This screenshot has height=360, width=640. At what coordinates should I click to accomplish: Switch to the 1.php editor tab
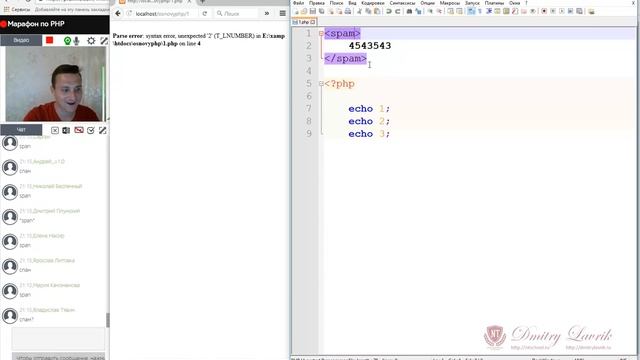(x=304, y=22)
